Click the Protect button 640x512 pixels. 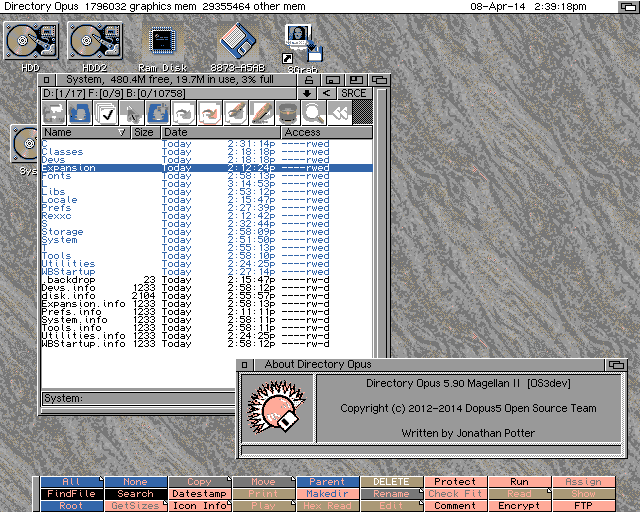pos(456,482)
